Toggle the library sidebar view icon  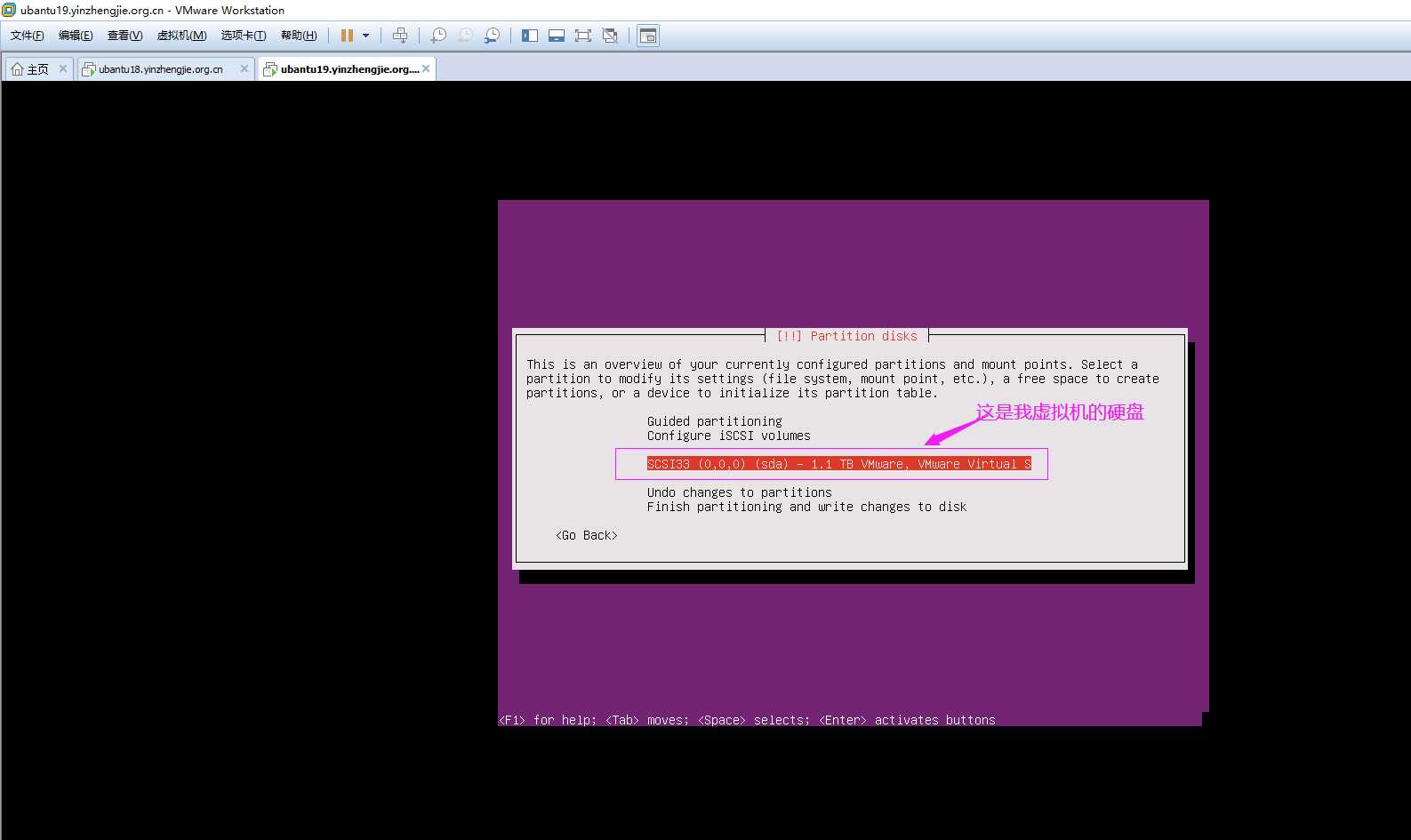pyautogui.click(x=530, y=36)
